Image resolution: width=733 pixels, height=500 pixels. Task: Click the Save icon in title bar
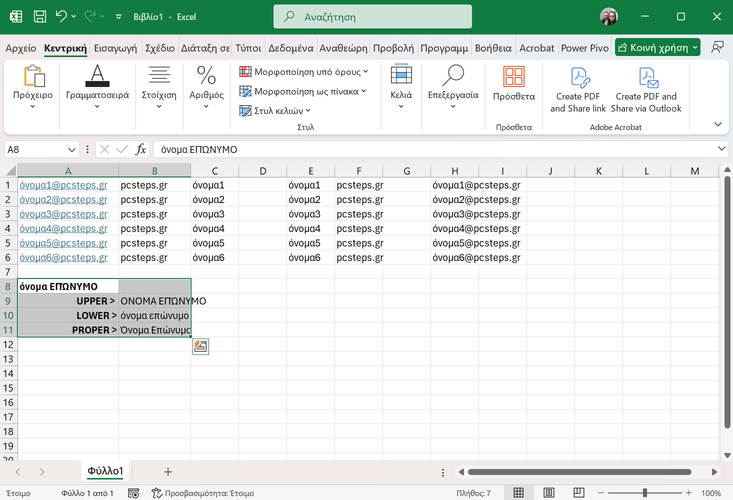click(39, 17)
